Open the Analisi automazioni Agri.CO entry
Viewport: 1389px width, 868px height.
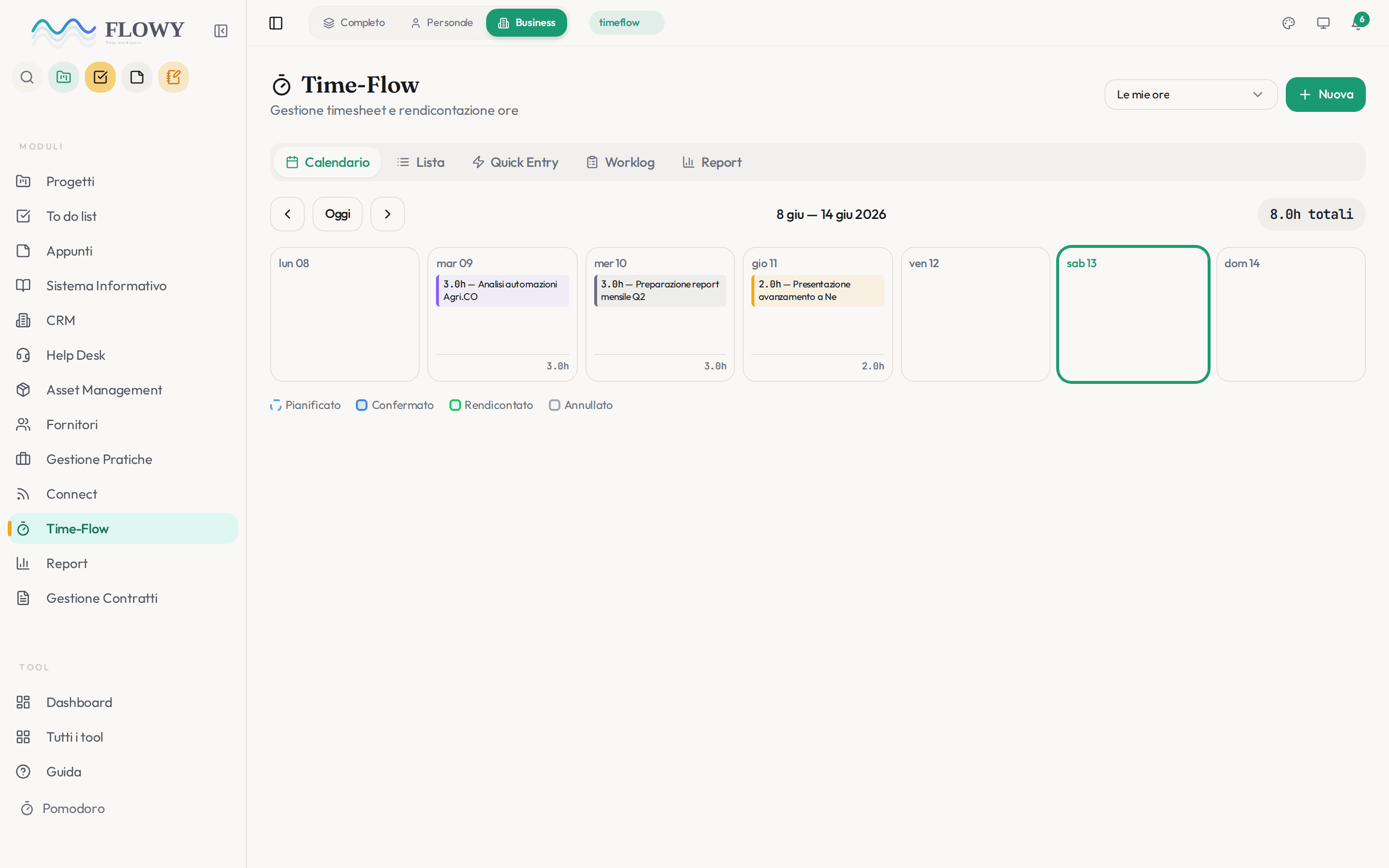click(503, 290)
